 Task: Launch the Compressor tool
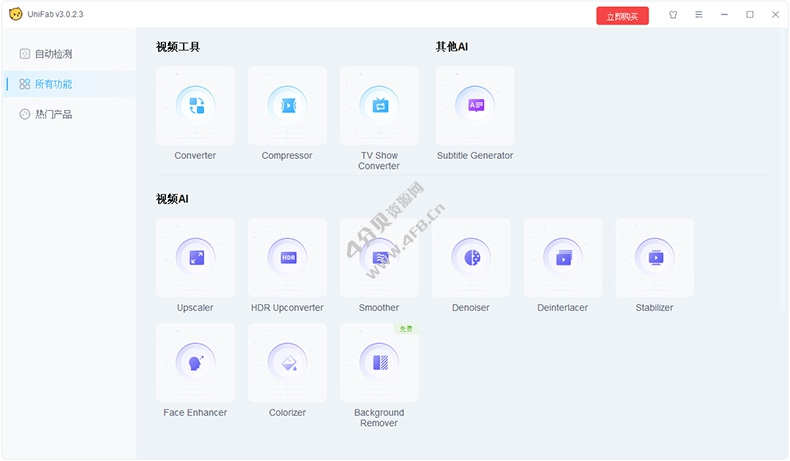pos(287,105)
